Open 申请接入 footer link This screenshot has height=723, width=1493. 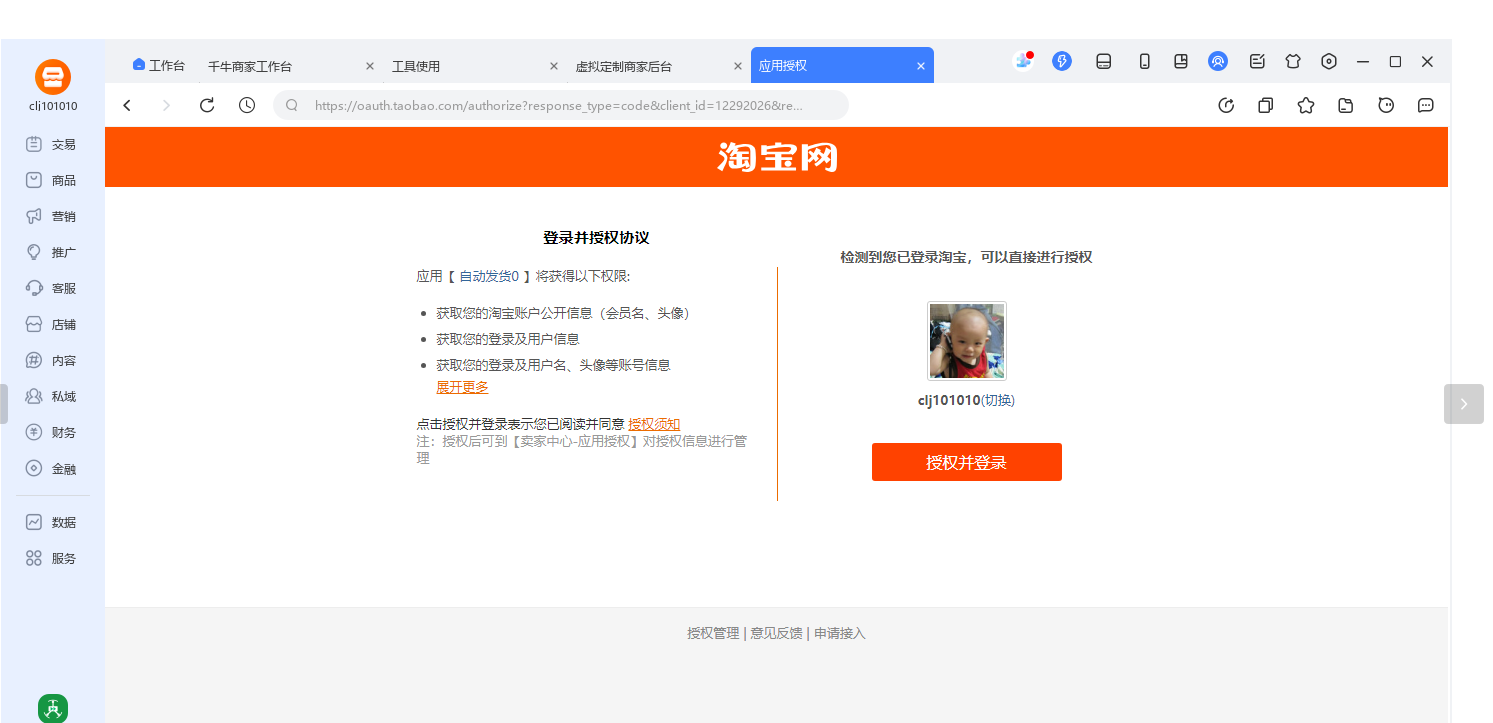(x=840, y=633)
